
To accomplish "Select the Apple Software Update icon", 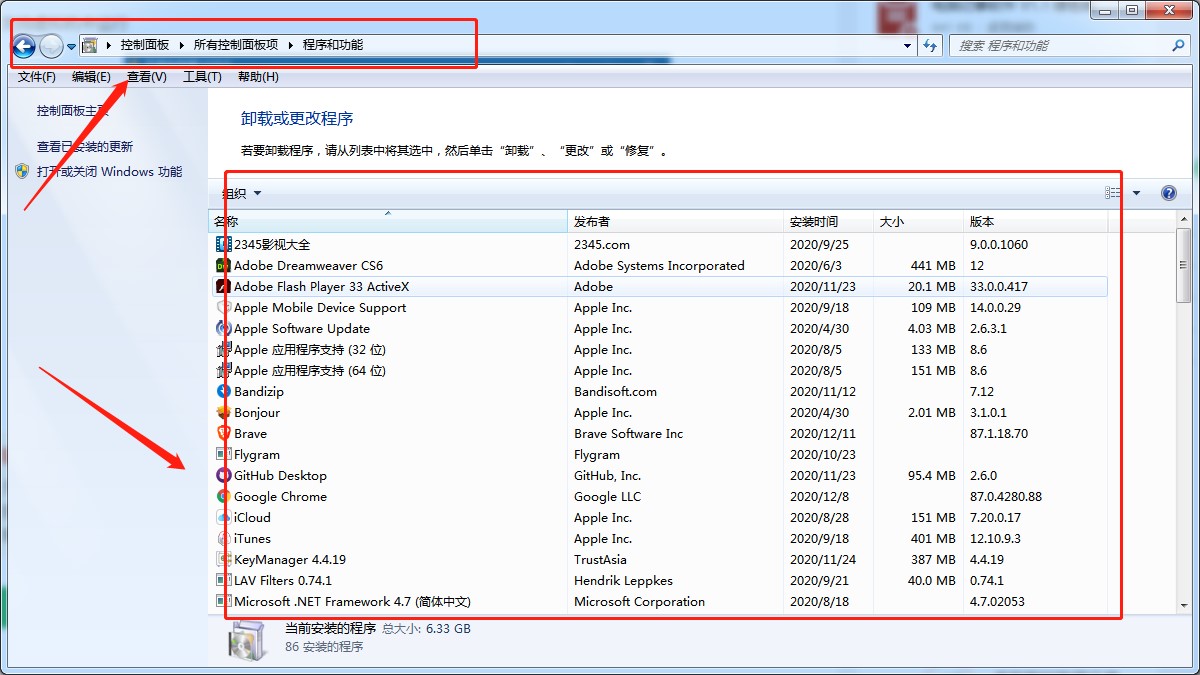I will [224, 328].
